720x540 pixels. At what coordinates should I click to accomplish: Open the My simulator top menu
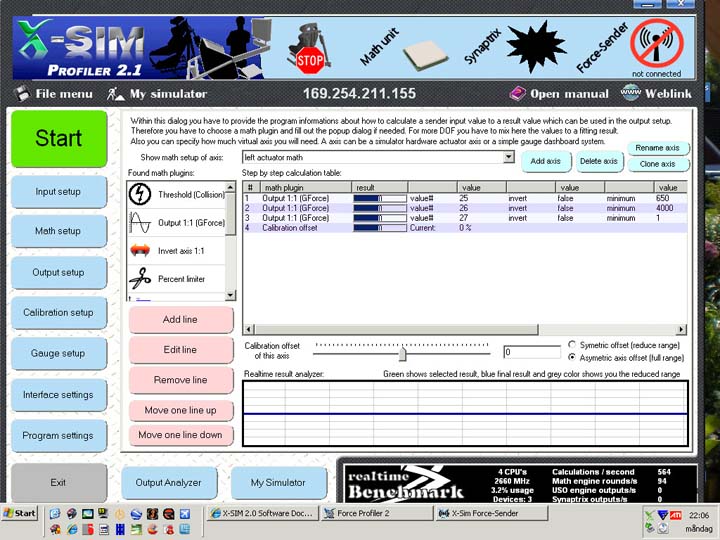[157, 94]
